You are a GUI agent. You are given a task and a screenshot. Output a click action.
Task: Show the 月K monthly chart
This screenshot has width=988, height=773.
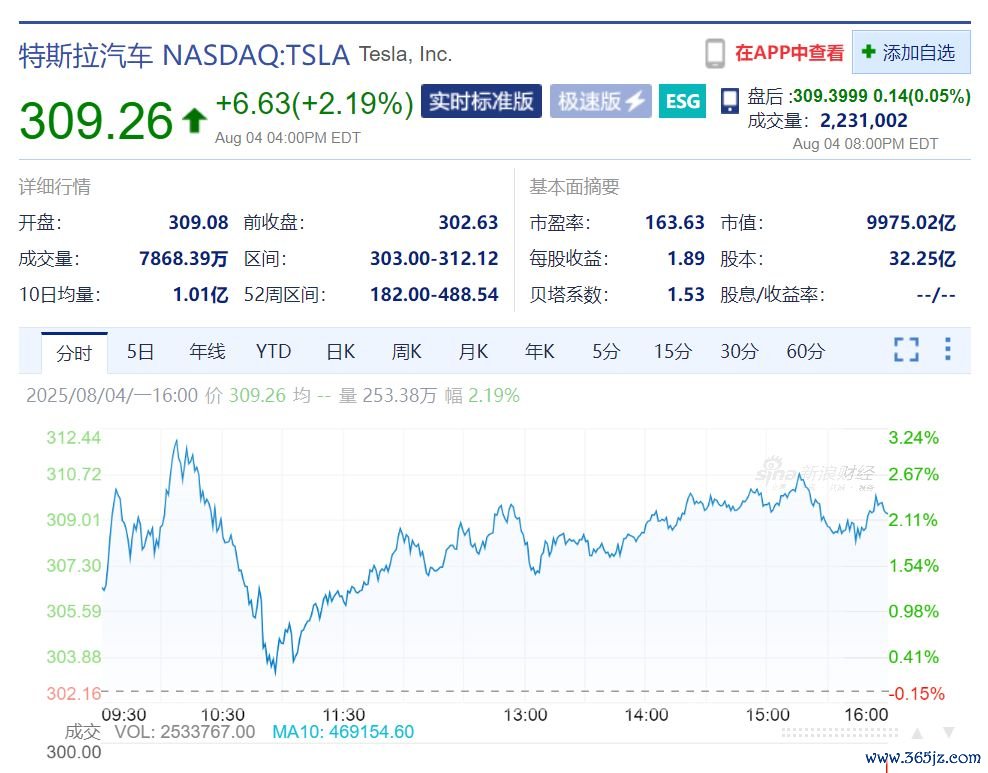click(473, 351)
